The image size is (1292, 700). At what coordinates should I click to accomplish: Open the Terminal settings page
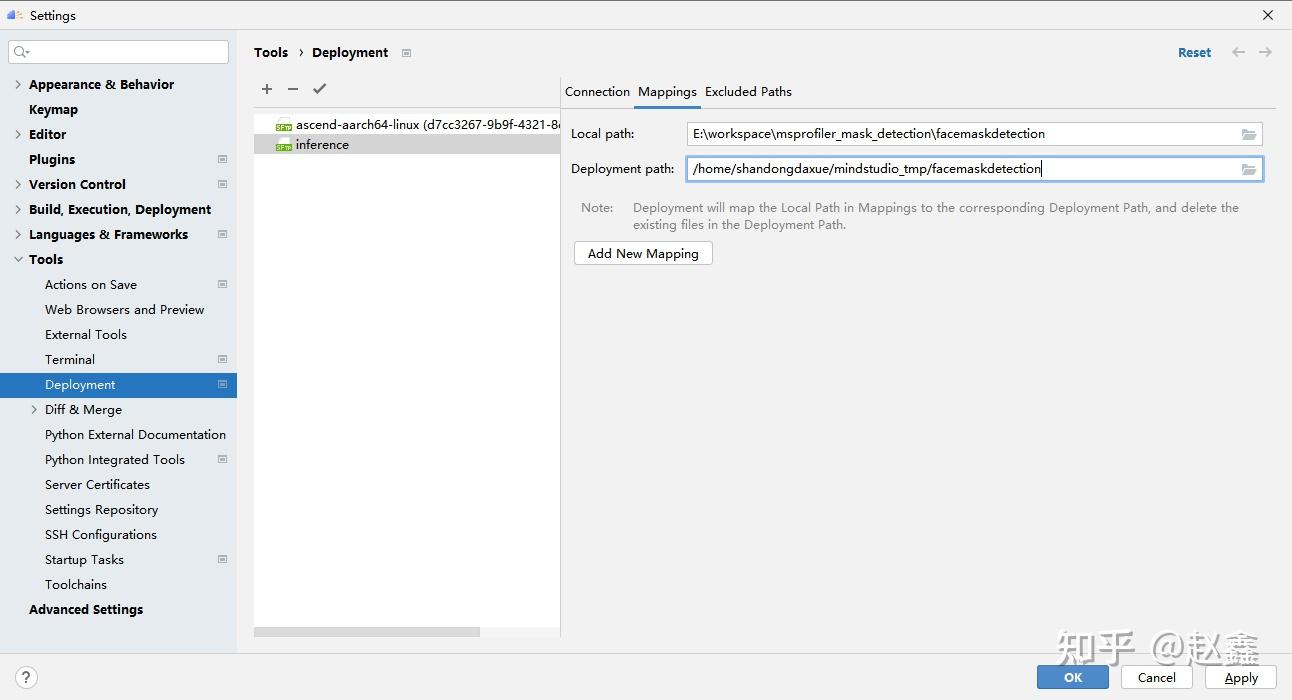tap(70, 359)
